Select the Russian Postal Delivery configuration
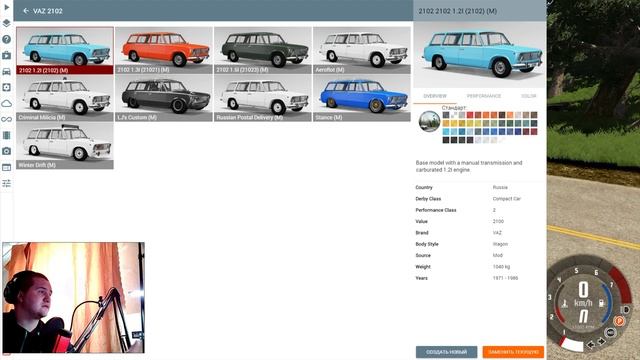Image resolution: width=640 pixels, height=360 pixels. (x=262, y=98)
